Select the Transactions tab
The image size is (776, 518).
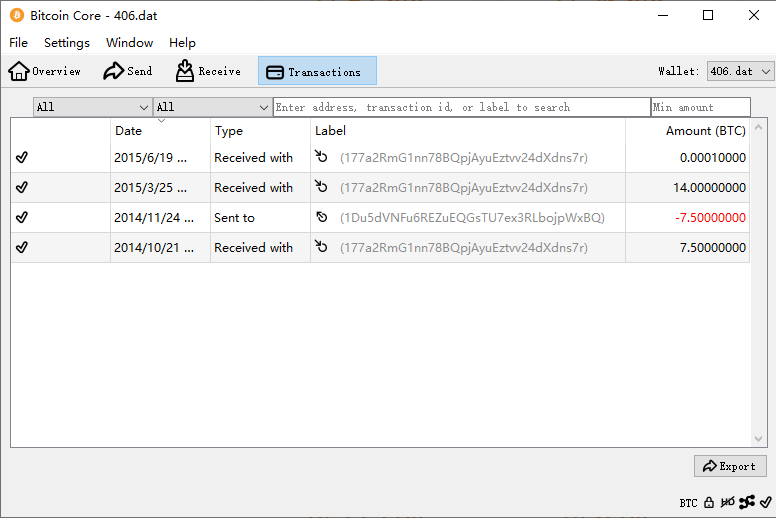317,71
